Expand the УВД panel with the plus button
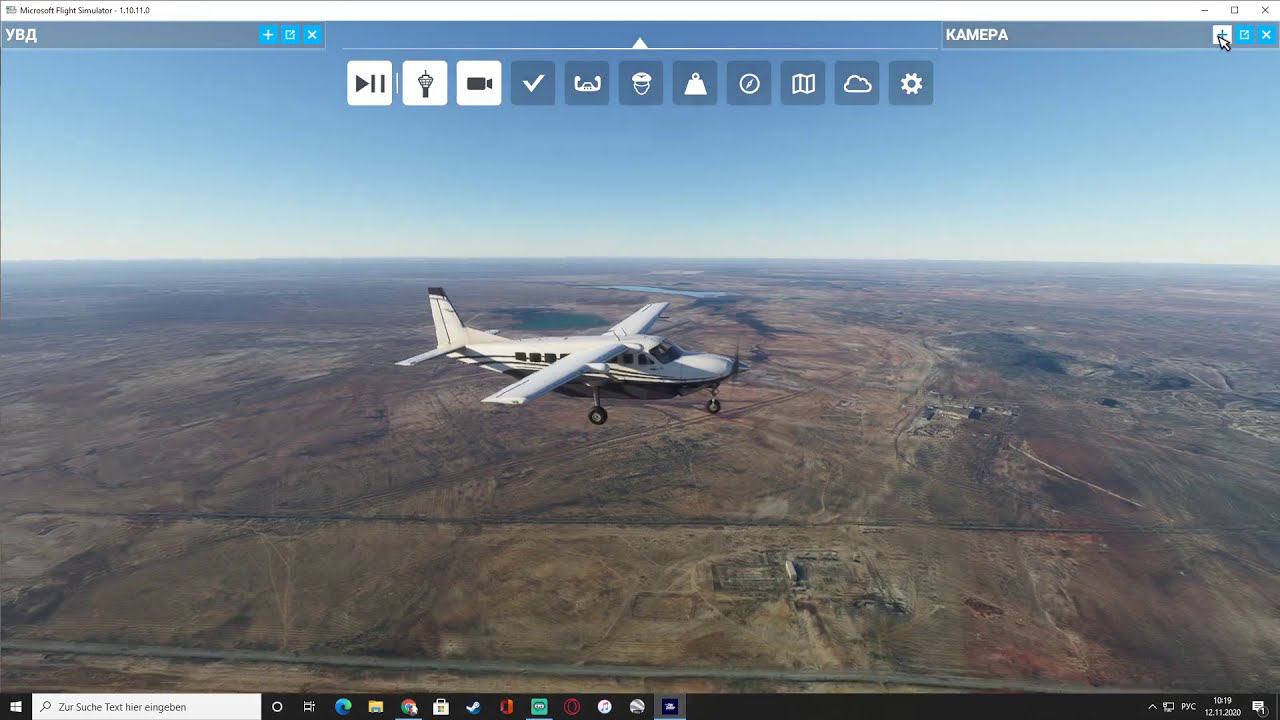1280x720 pixels. click(x=268, y=35)
